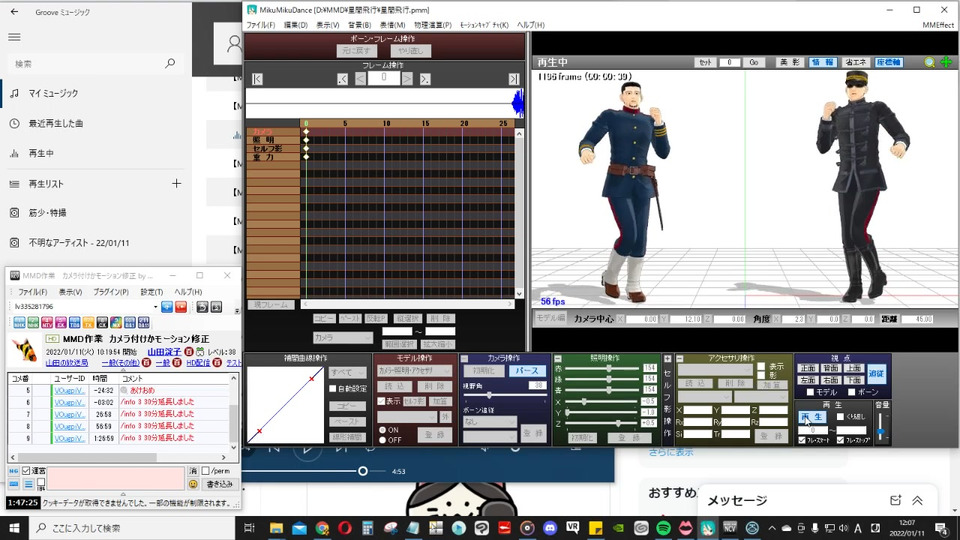Go back in Groove Music
The width and height of the screenshot is (960, 540).
pyautogui.click(x=14, y=12)
